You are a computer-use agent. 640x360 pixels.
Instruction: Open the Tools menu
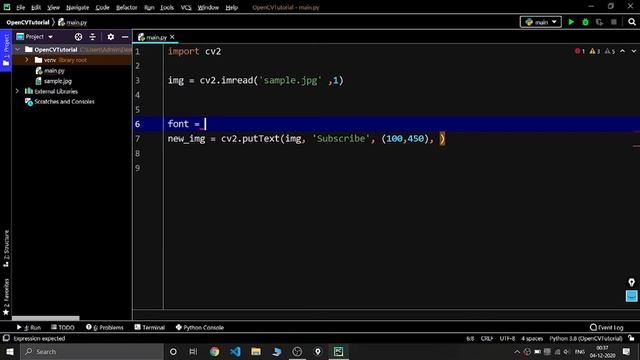(167, 7)
